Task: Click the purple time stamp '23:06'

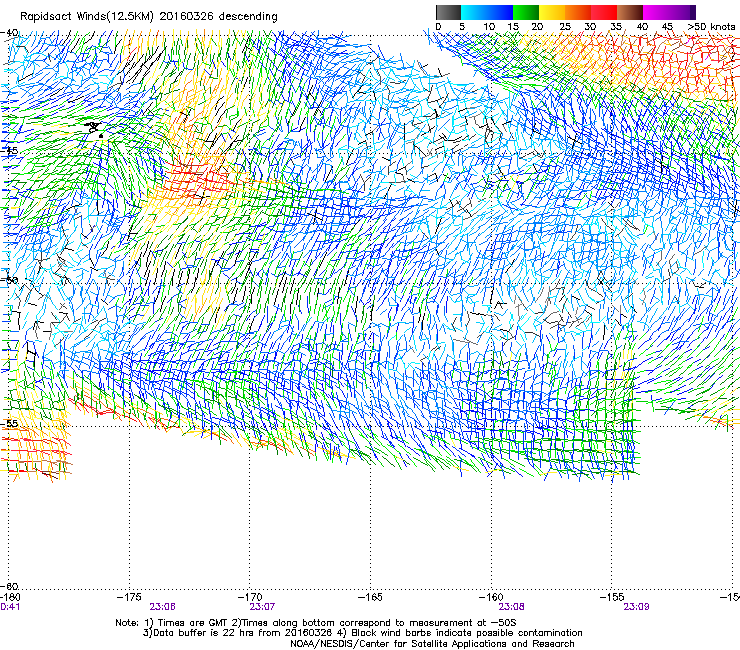Action: [x=162, y=607]
